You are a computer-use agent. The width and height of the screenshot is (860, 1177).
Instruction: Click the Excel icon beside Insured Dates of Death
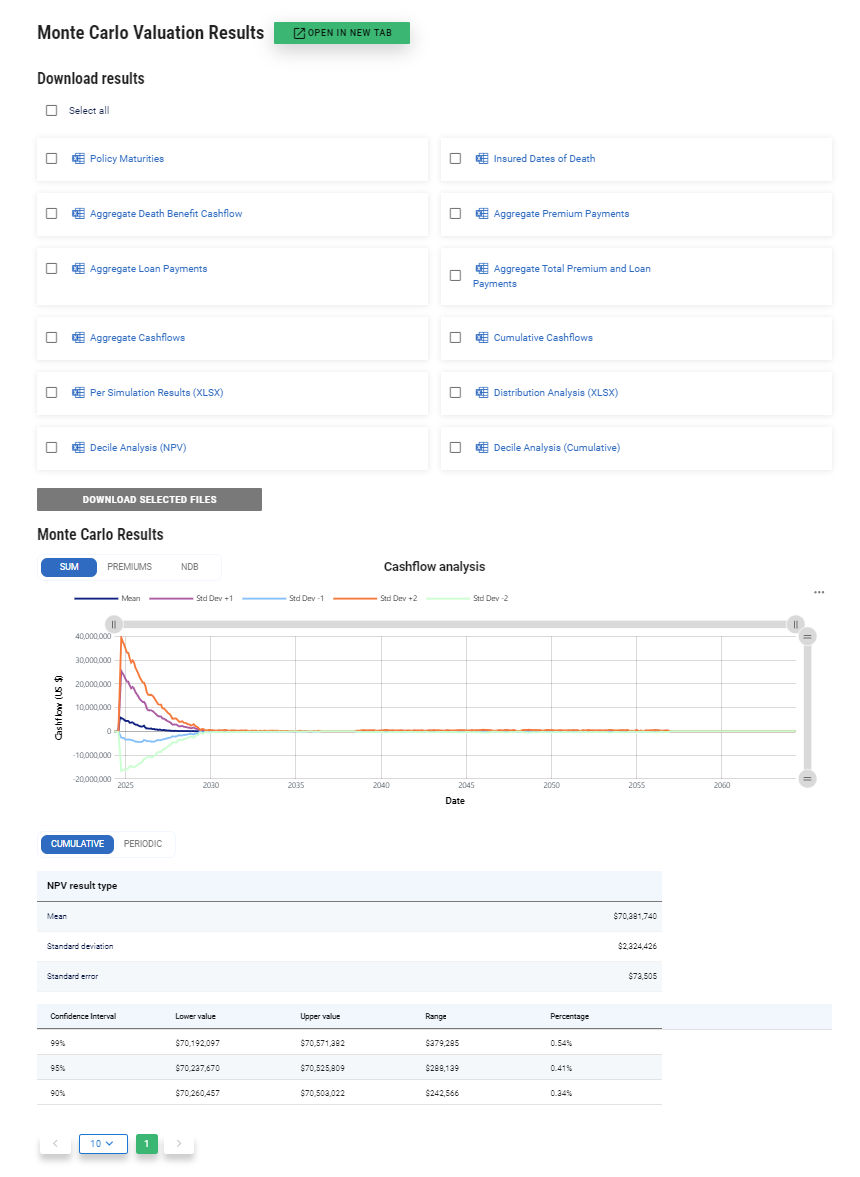[x=482, y=159]
